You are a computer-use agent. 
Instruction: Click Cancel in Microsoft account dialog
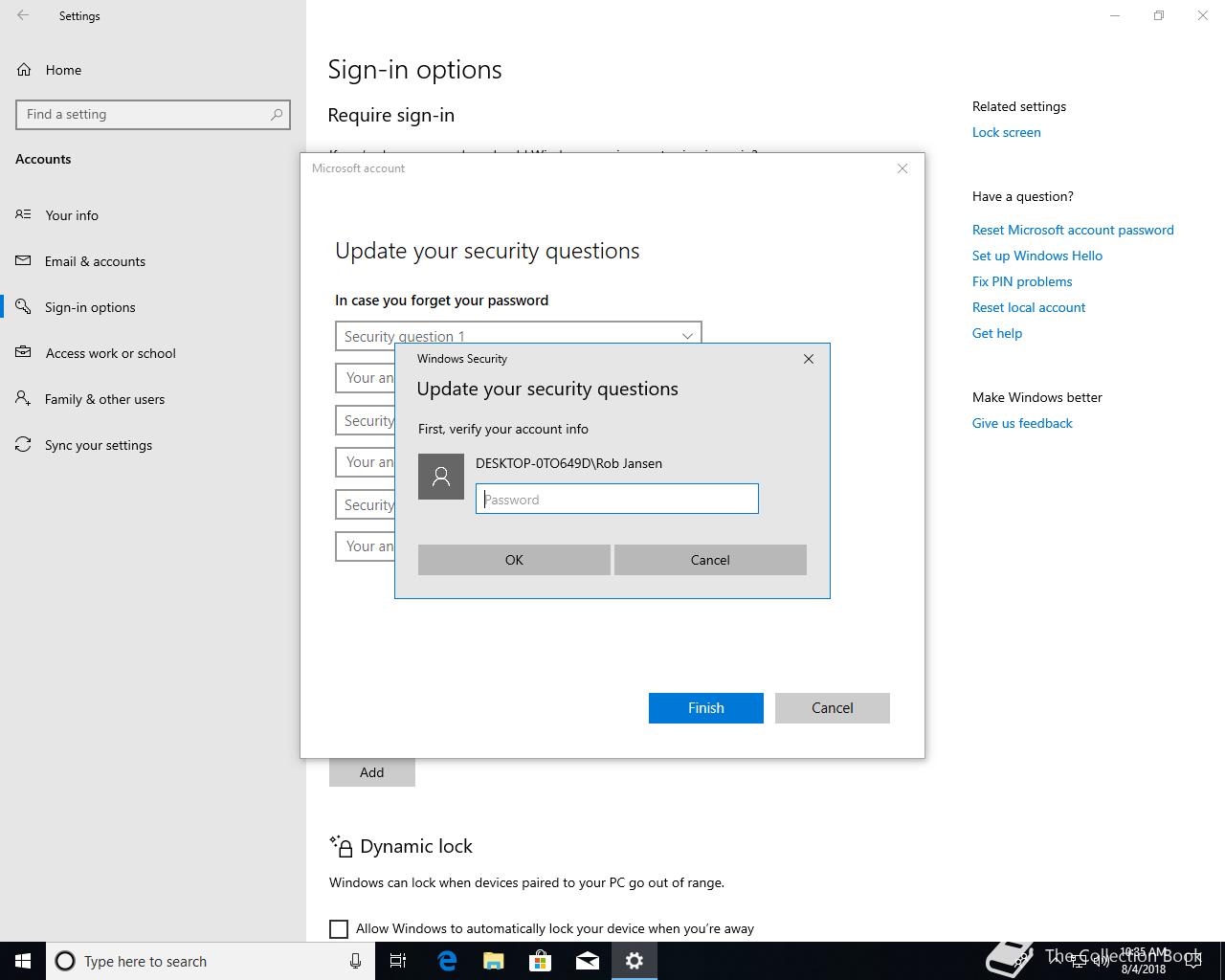click(x=833, y=708)
